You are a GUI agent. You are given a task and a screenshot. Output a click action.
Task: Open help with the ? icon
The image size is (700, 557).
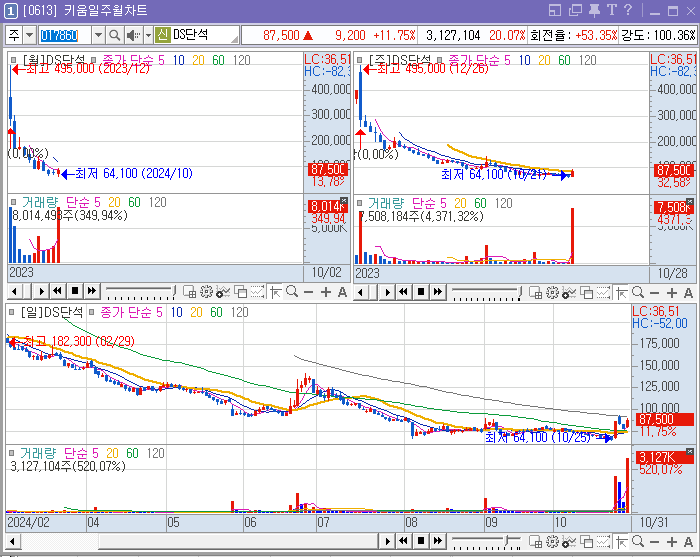(x=628, y=10)
